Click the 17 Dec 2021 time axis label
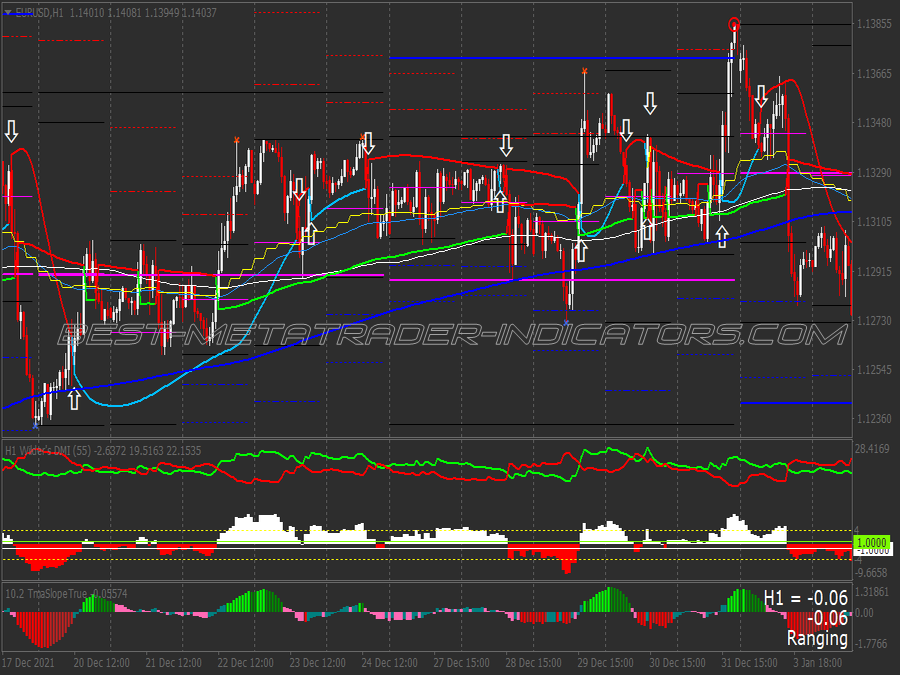900x675 pixels. 29,662
